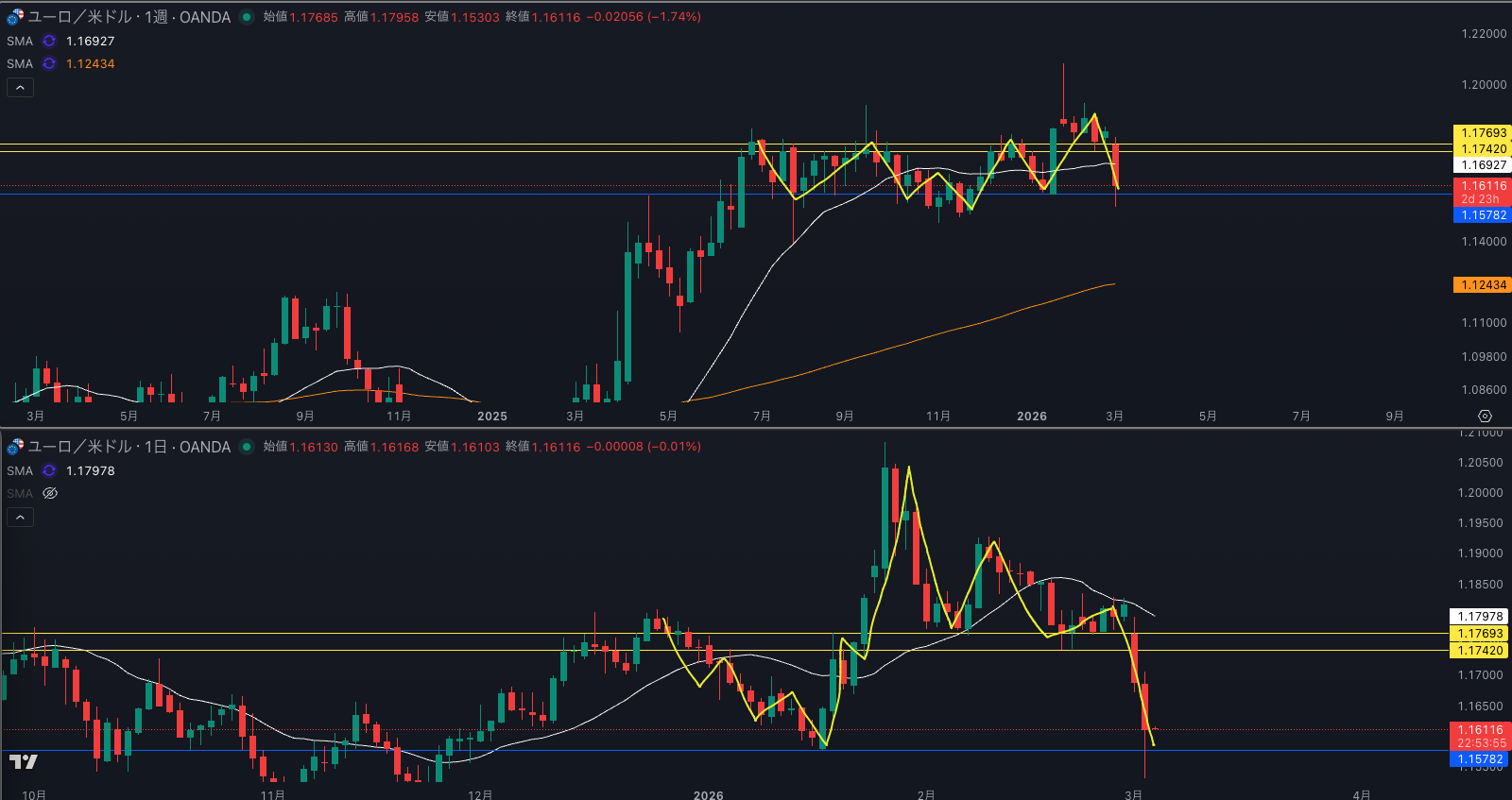Image resolution: width=1512 pixels, height=800 pixels.
Task: Click the blue 1.15782 price label on weekly axis
Action: [1482, 215]
